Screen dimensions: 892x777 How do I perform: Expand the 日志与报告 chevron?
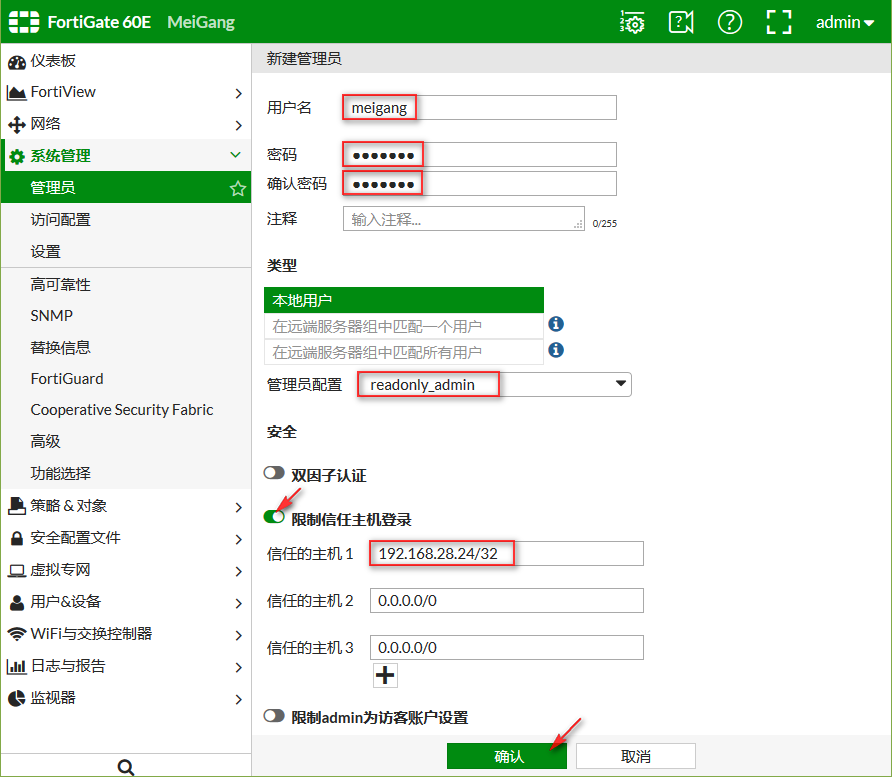(239, 667)
